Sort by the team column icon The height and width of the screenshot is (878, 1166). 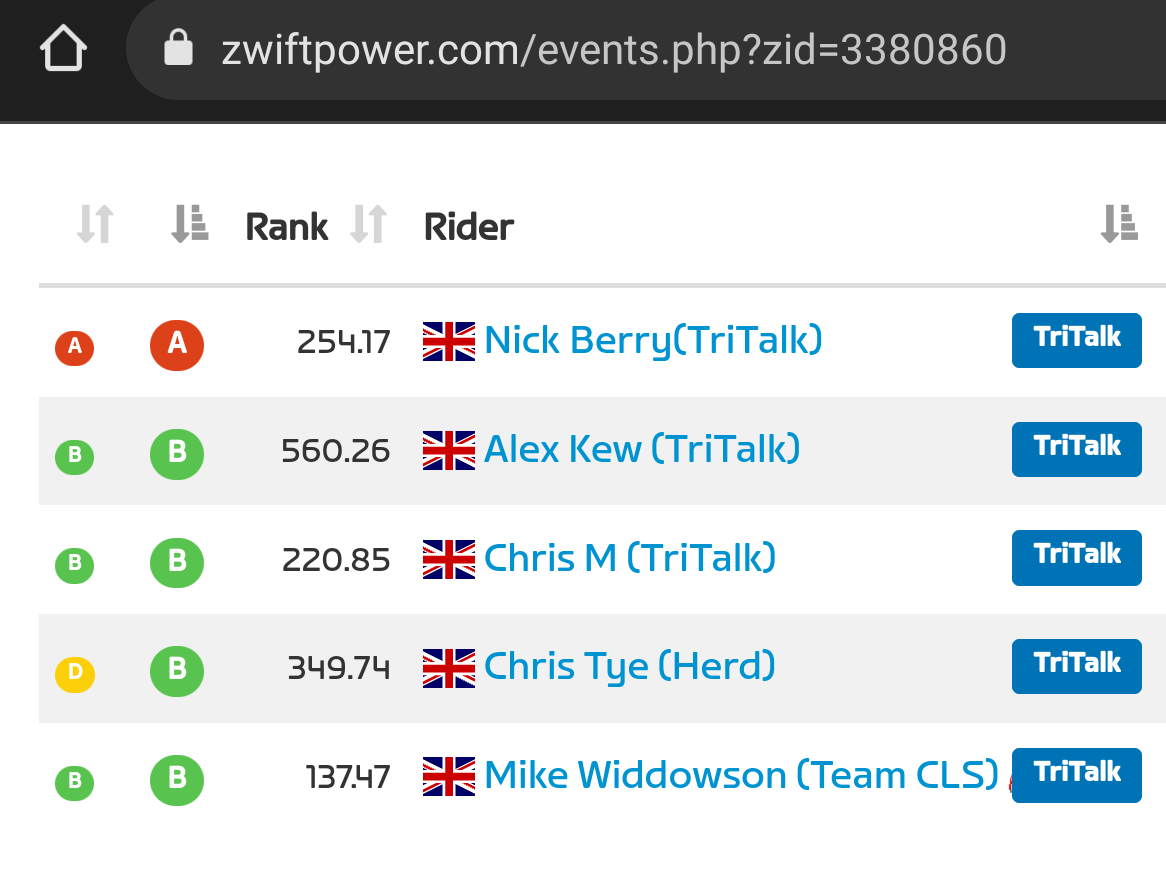[1119, 224]
